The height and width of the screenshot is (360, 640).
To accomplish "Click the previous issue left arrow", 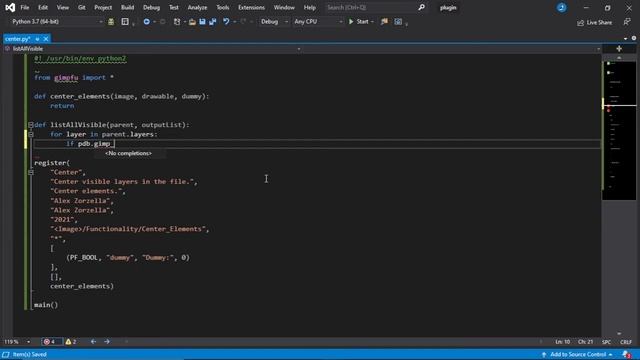I will point(93,342).
